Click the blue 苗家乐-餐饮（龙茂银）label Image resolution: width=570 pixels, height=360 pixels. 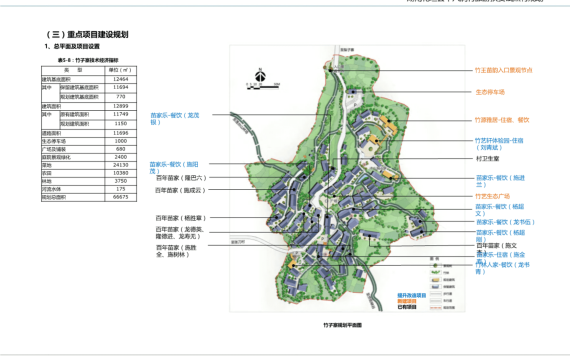click(175, 119)
